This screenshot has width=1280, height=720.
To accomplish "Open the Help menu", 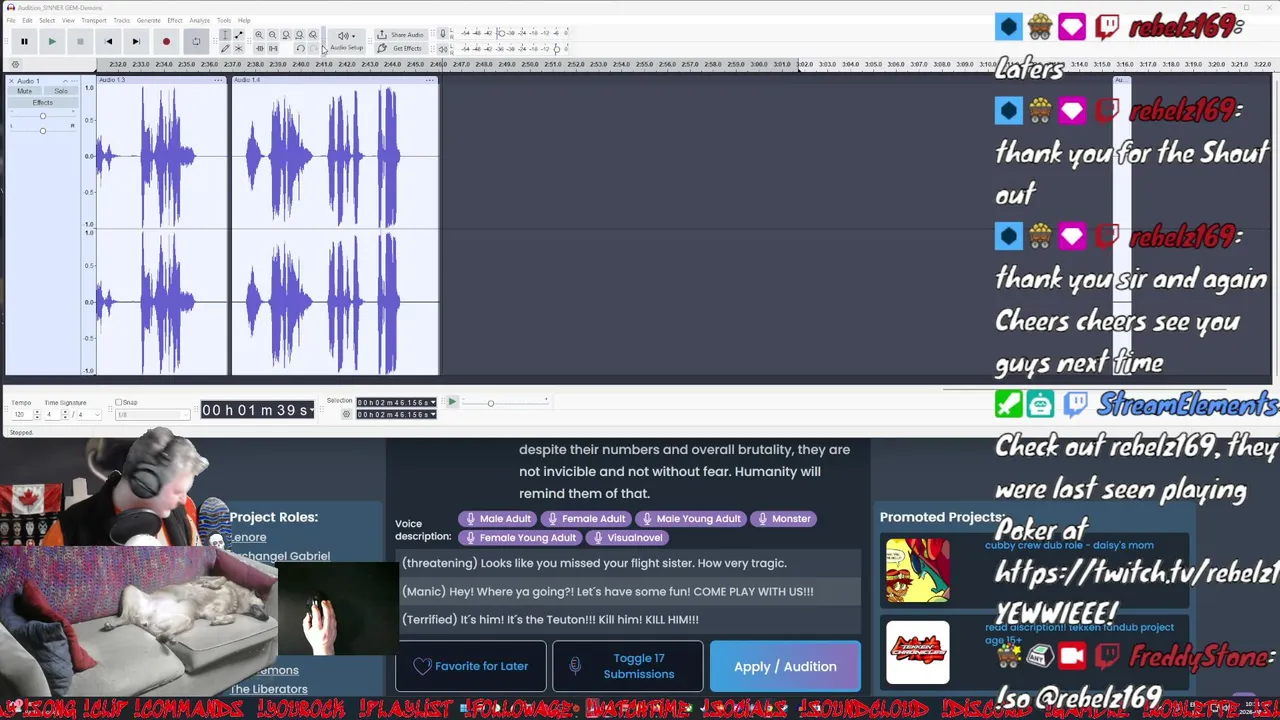I will [244, 20].
